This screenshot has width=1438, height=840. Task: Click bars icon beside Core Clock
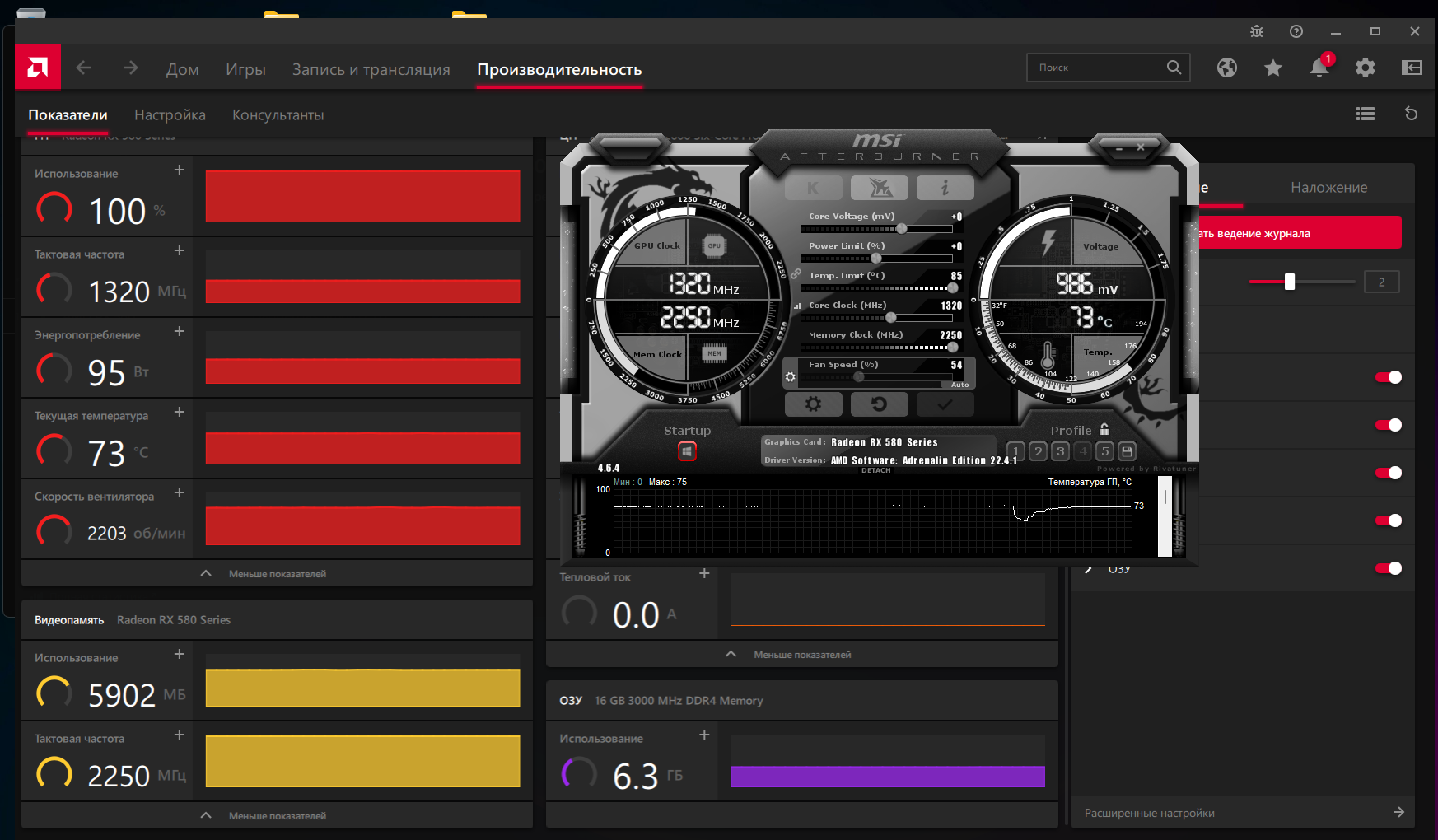[797, 306]
